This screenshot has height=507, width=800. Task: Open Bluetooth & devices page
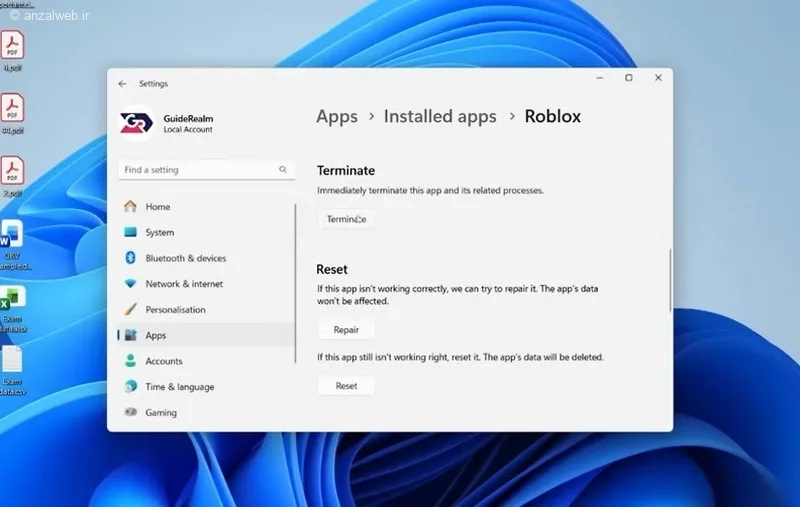click(206, 258)
